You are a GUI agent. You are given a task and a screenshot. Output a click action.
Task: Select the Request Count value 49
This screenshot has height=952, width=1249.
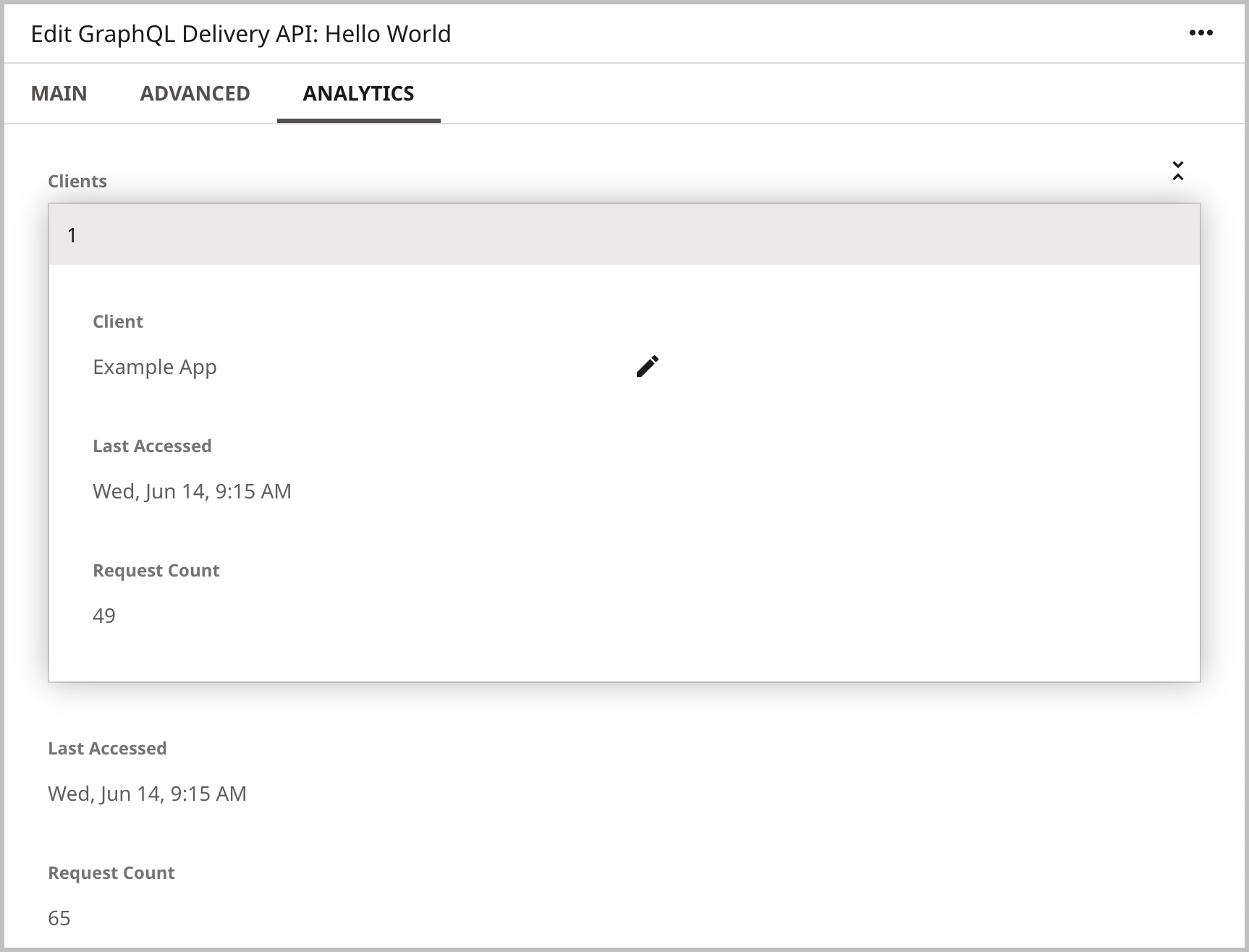pos(104,615)
